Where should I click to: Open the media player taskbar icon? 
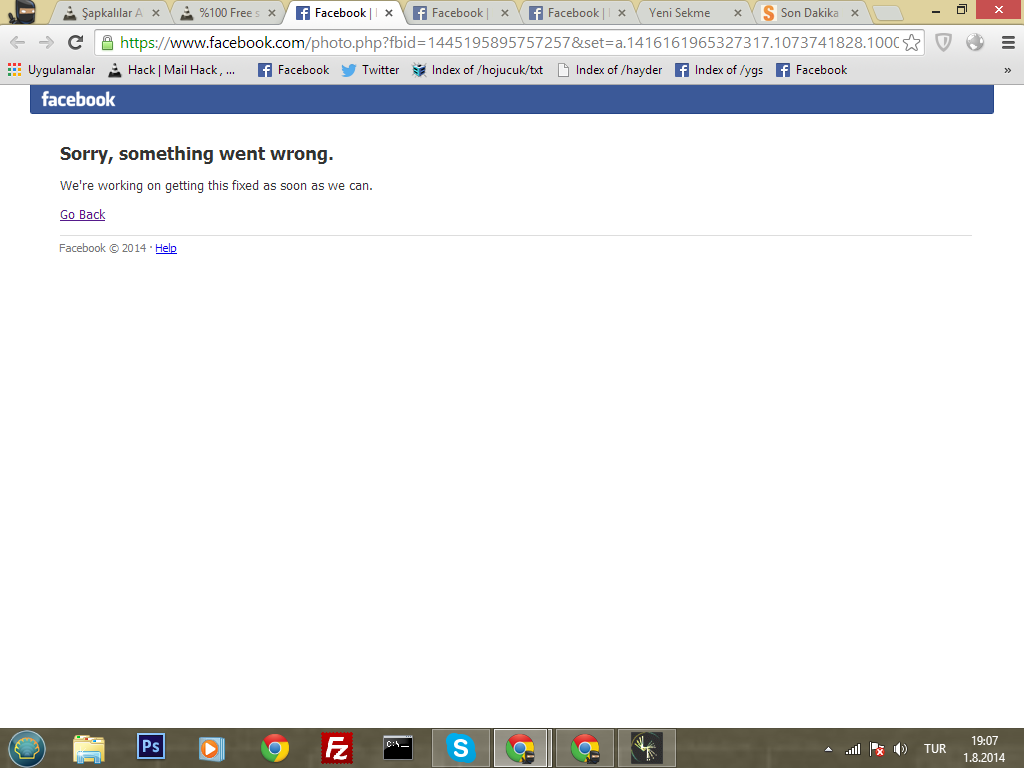click(212, 748)
